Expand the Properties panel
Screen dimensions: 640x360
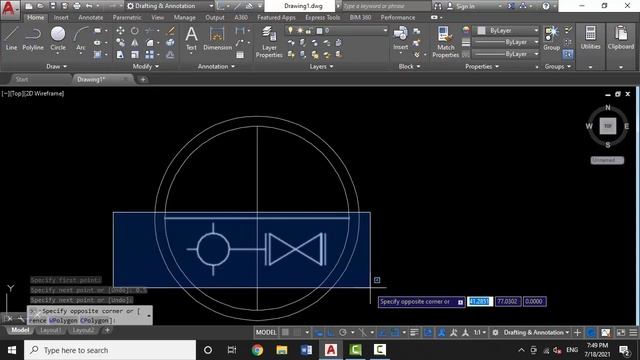[x=482, y=66]
